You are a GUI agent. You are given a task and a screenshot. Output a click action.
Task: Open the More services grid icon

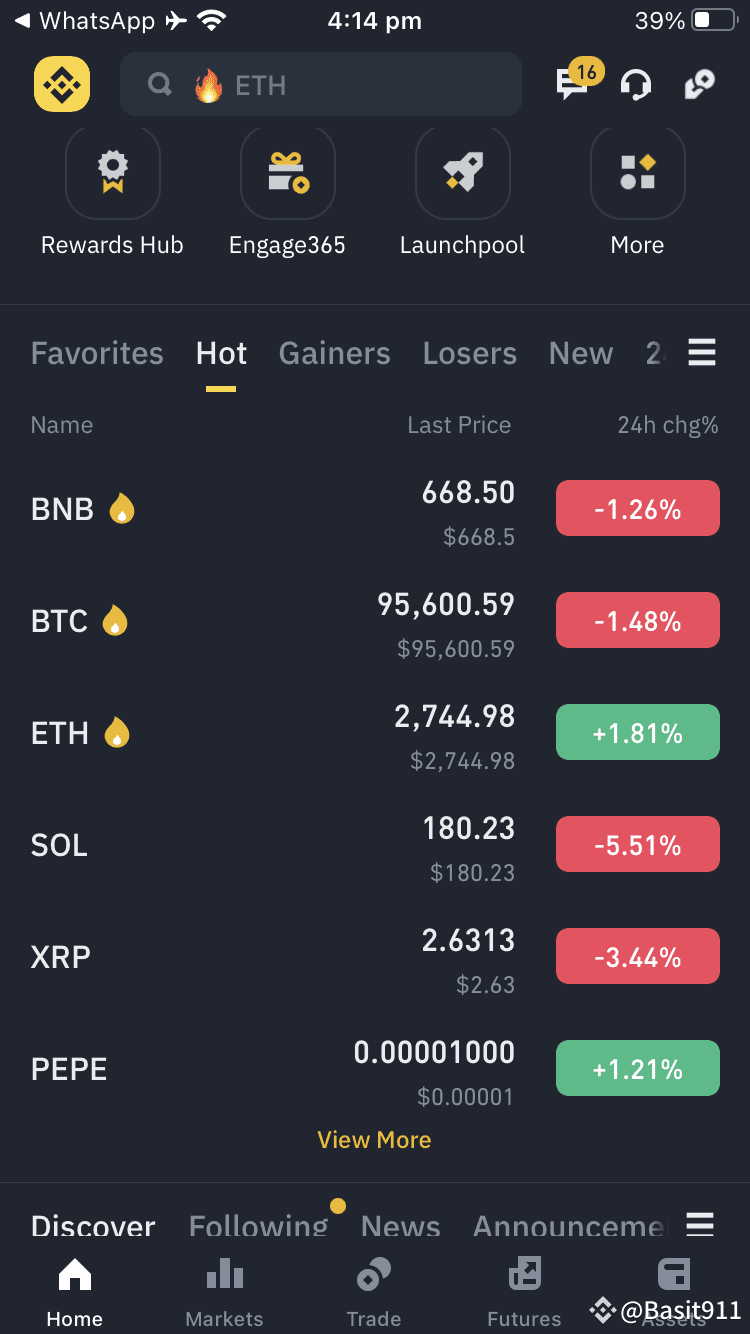pyautogui.click(x=637, y=173)
